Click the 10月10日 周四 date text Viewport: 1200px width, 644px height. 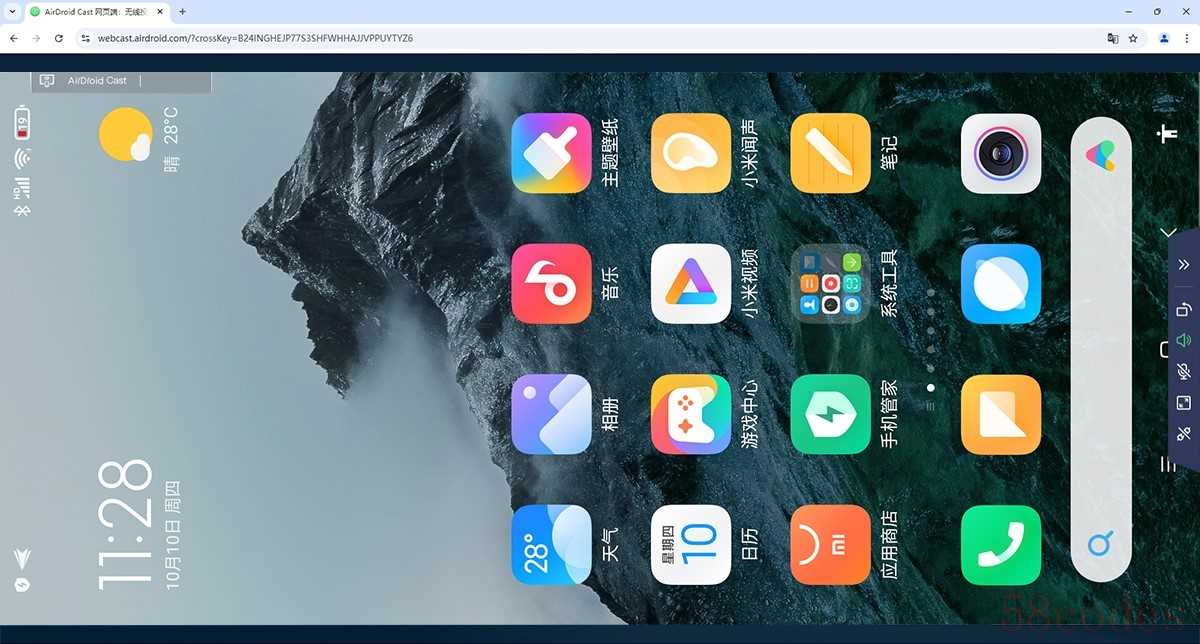(x=173, y=535)
